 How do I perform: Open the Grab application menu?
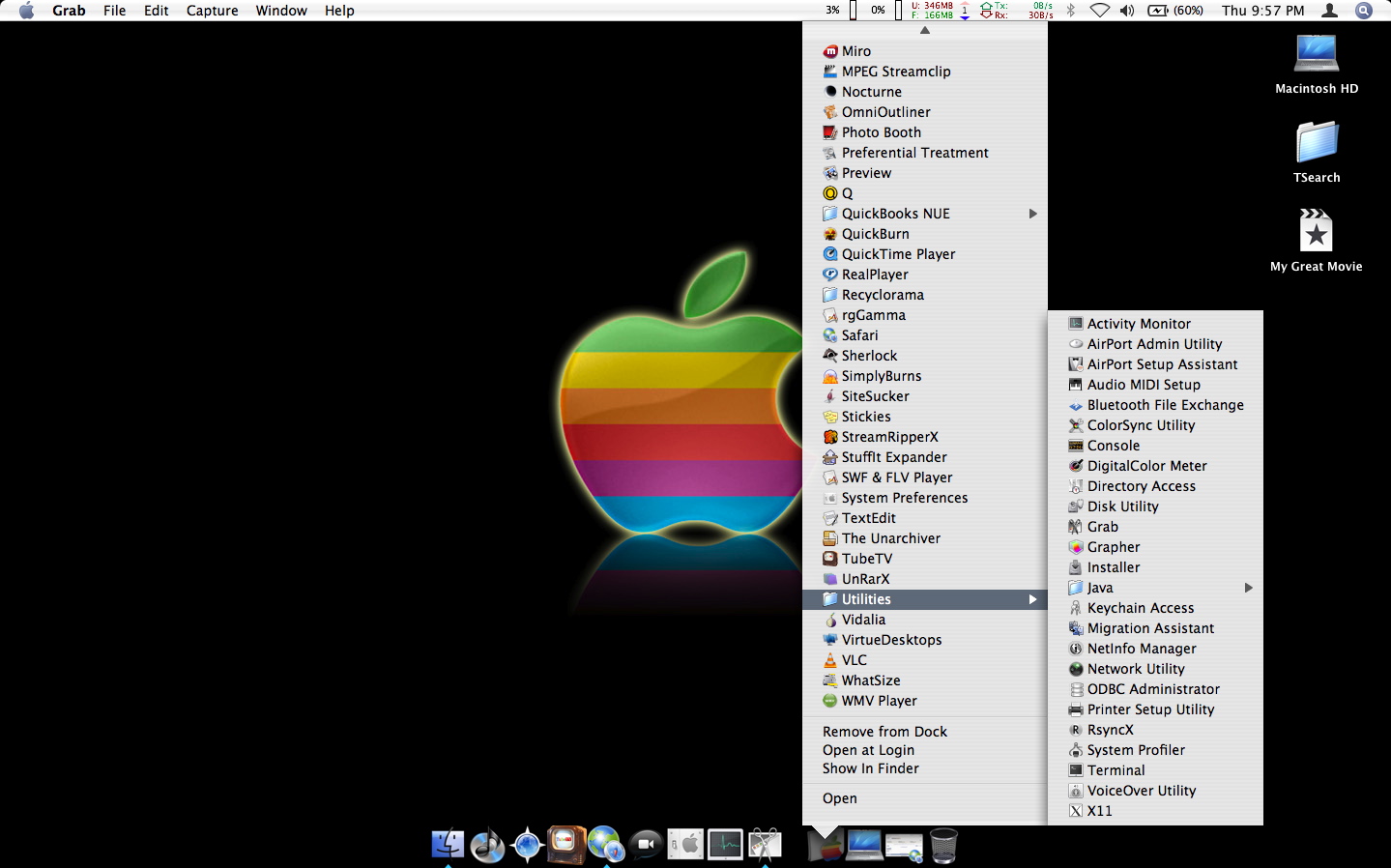click(69, 11)
